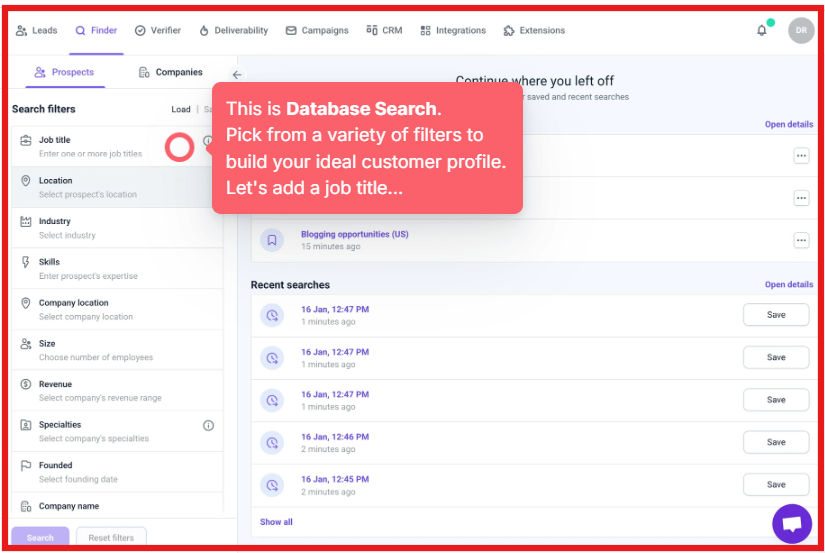Click history icon of 12:45 PM search
This screenshot has width=825, height=553.
pos(272,485)
